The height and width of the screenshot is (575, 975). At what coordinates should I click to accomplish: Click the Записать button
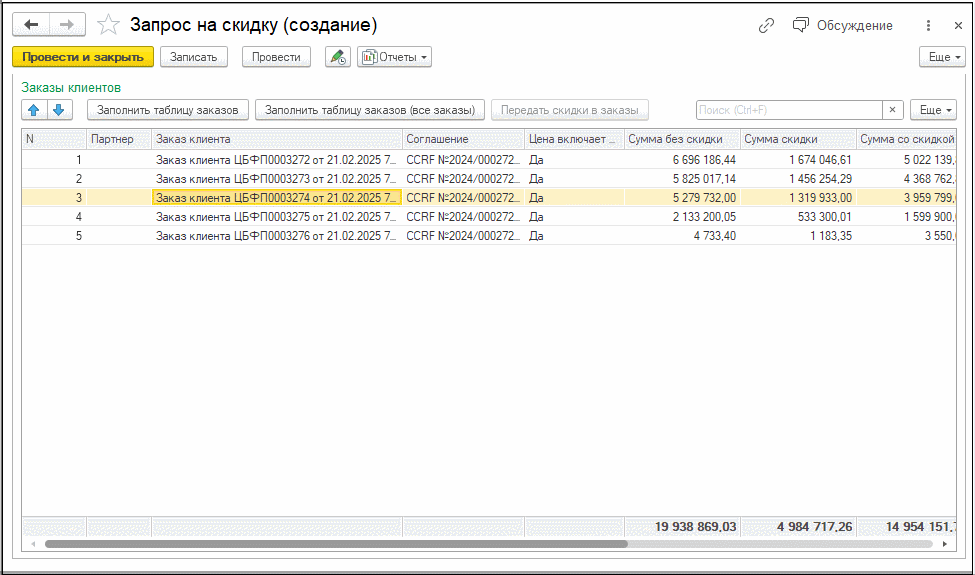pyautogui.click(x=193, y=57)
